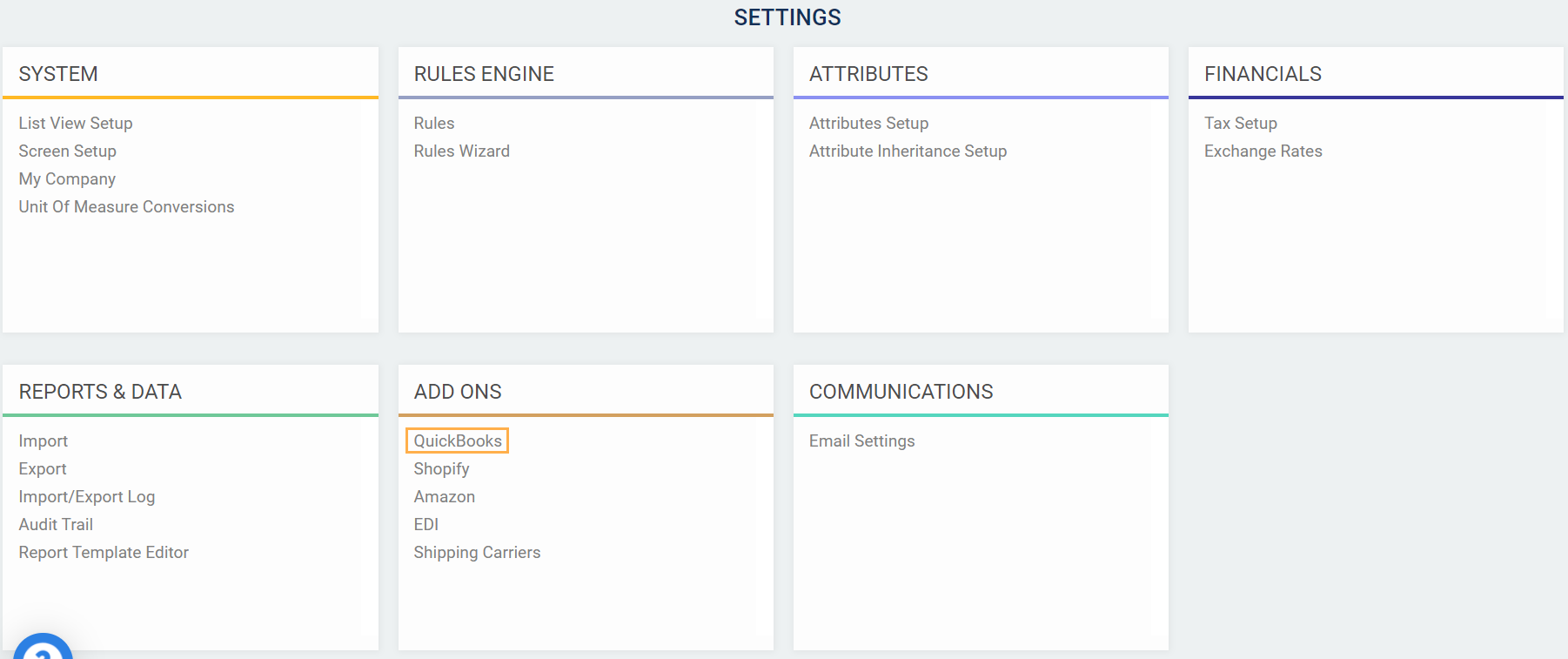
Task: Open Email Settings
Action: [x=861, y=441]
